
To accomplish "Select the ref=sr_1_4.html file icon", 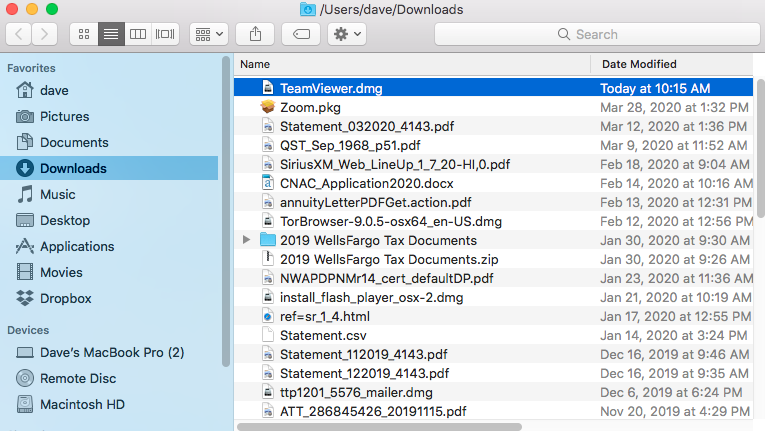I will click(x=268, y=316).
